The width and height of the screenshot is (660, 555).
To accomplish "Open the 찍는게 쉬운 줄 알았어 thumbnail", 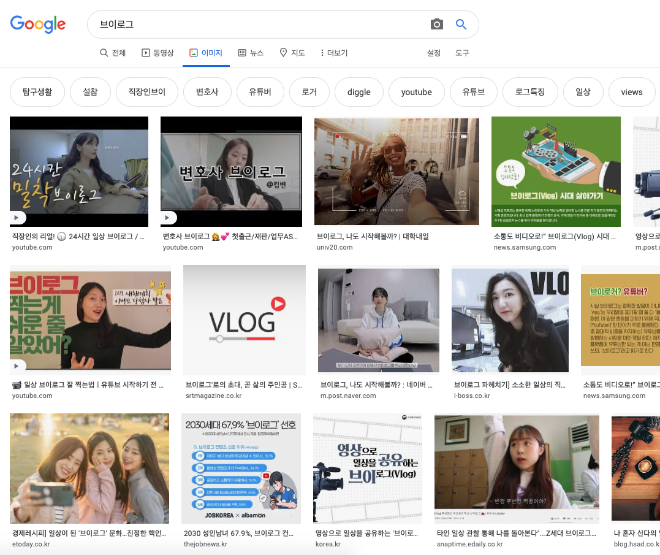I will click(90, 321).
